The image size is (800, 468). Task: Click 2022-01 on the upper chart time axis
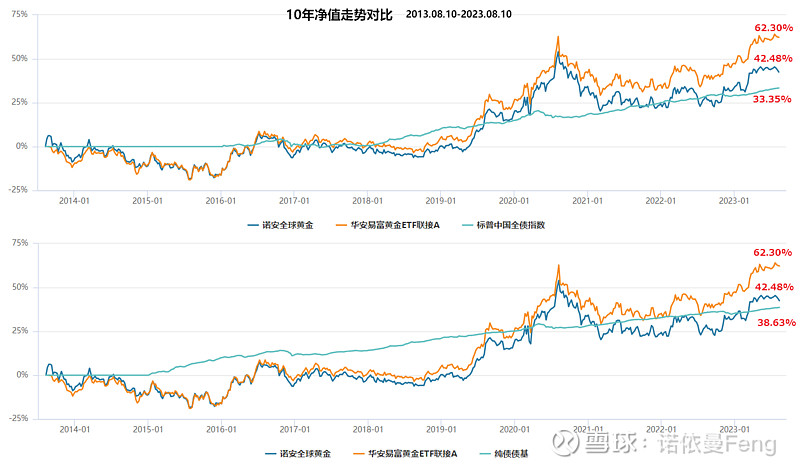point(661,201)
